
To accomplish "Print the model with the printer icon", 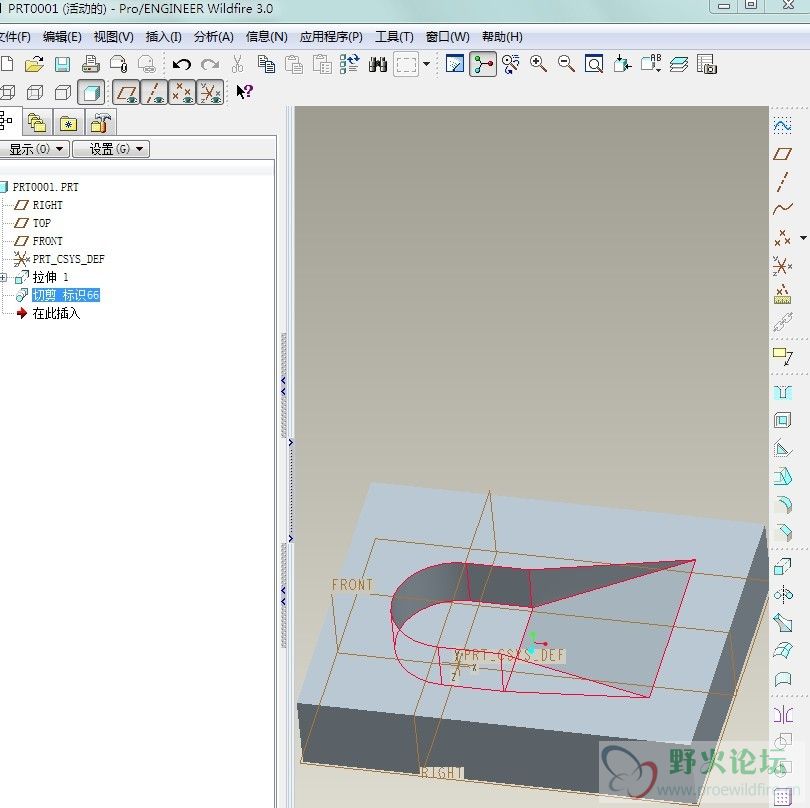I will (x=91, y=65).
